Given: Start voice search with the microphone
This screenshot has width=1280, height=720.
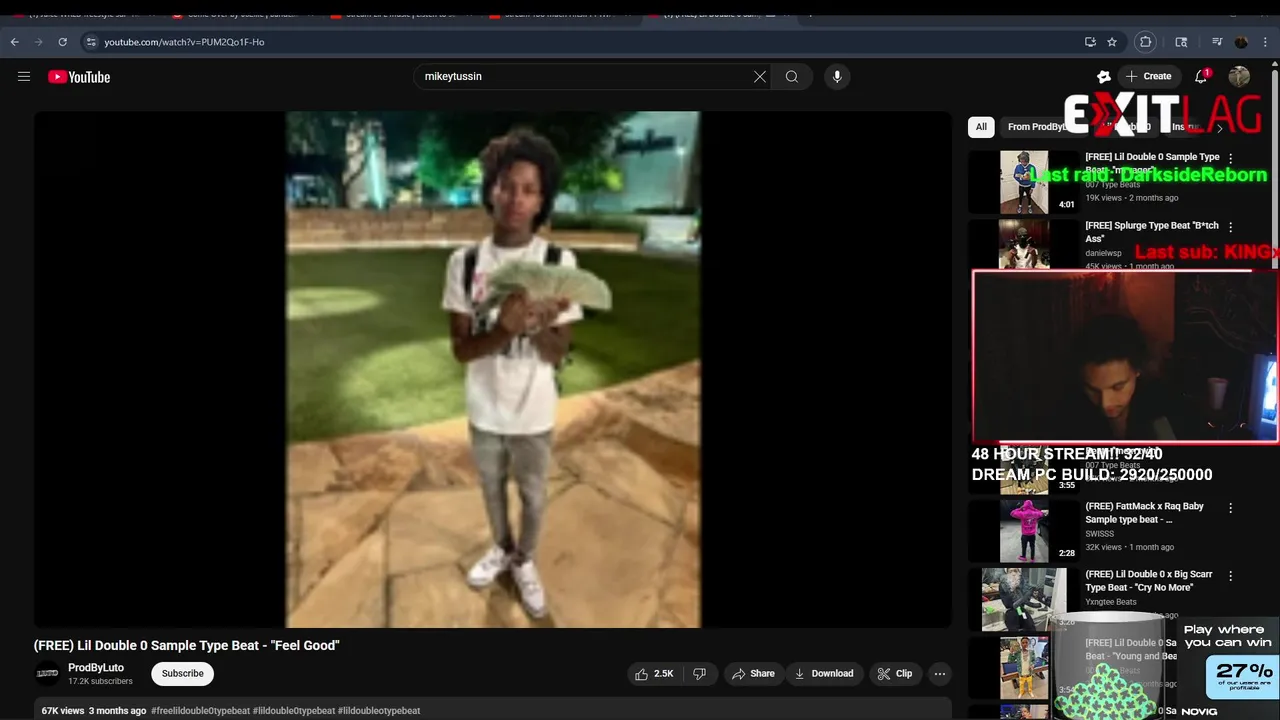Looking at the screenshot, I should coord(837,77).
